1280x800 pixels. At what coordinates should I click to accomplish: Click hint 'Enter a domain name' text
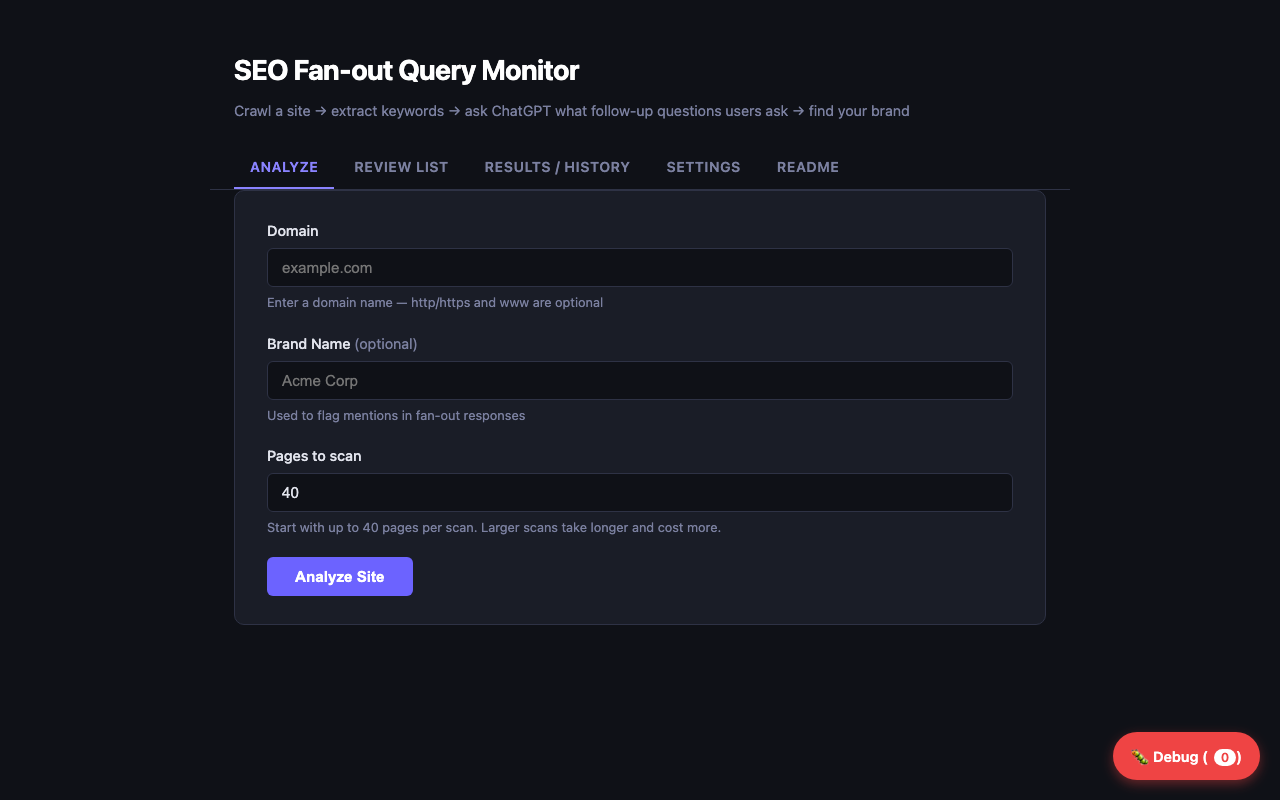[435, 302]
